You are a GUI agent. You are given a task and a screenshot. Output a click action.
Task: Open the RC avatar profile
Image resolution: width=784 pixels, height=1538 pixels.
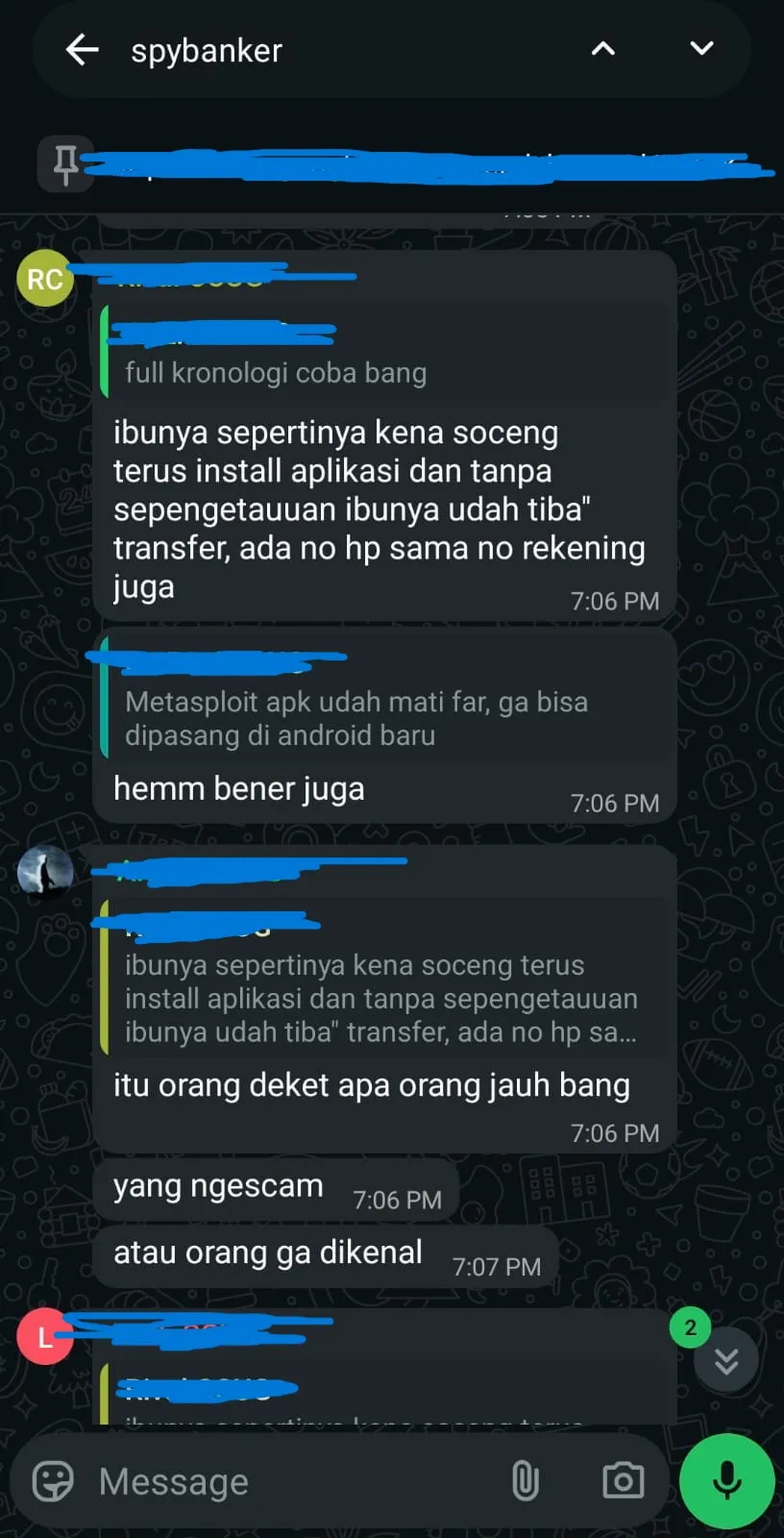coord(45,279)
